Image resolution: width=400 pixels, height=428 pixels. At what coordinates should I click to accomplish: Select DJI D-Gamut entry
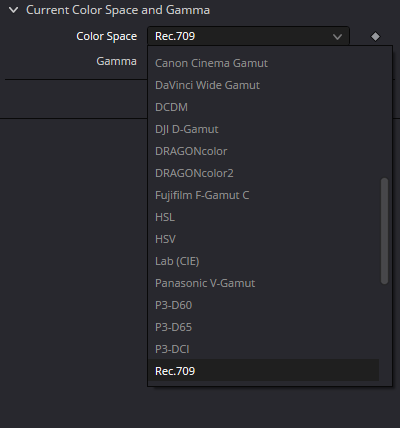(263, 129)
